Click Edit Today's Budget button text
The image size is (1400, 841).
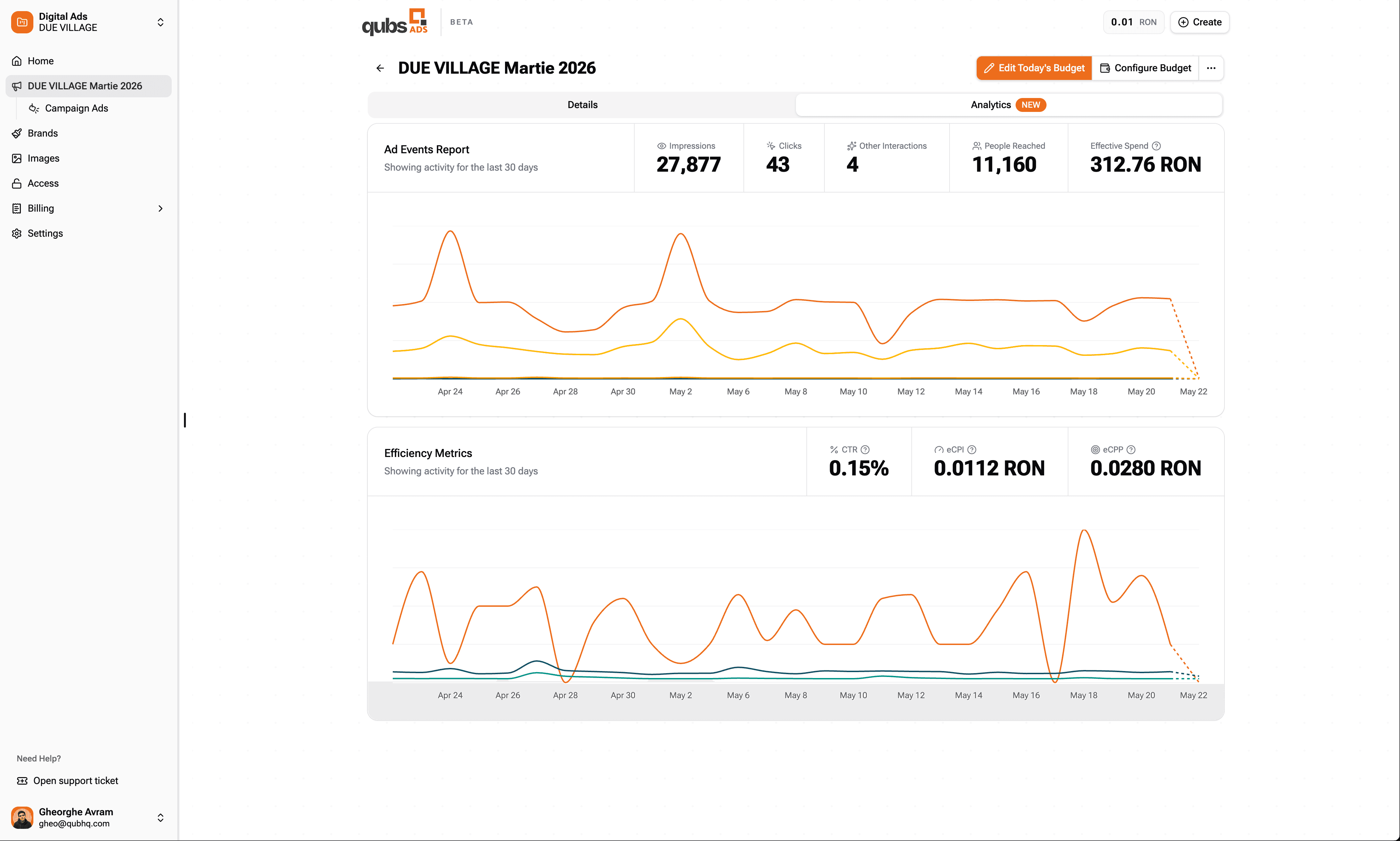click(x=1041, y=68)
